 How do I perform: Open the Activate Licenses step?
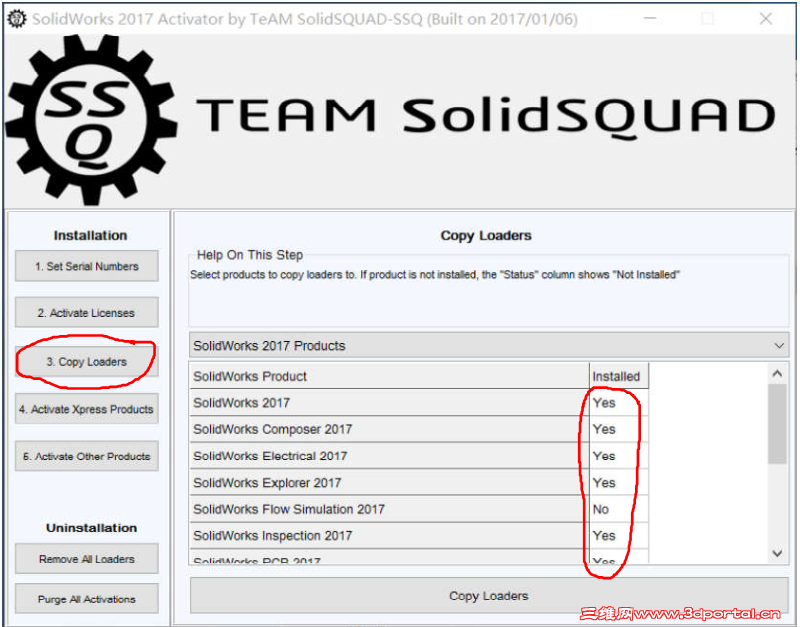pos(87,312)
